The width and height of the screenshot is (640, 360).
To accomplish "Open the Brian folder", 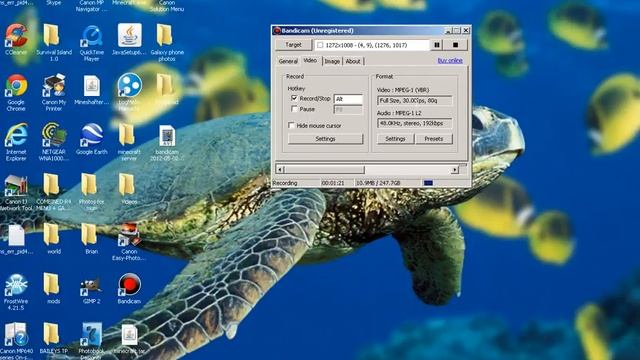I will pos(91,239).
